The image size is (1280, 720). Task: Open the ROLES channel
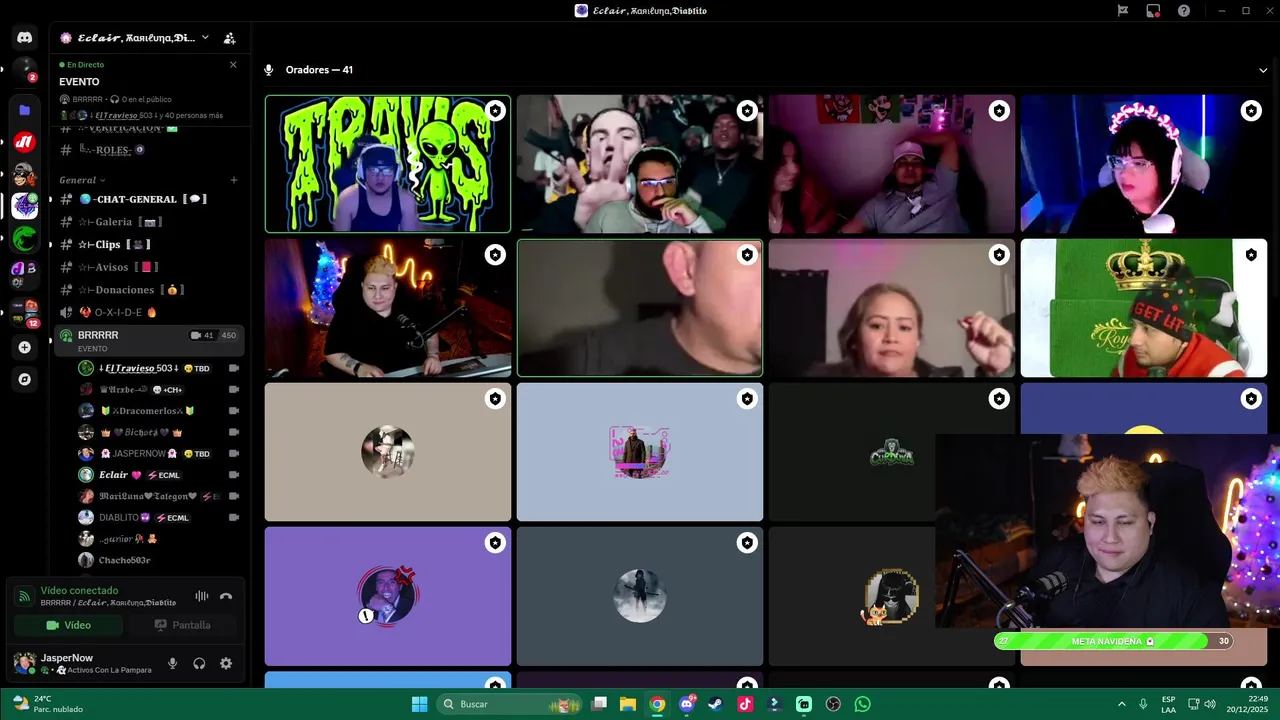tap(147, 150)
